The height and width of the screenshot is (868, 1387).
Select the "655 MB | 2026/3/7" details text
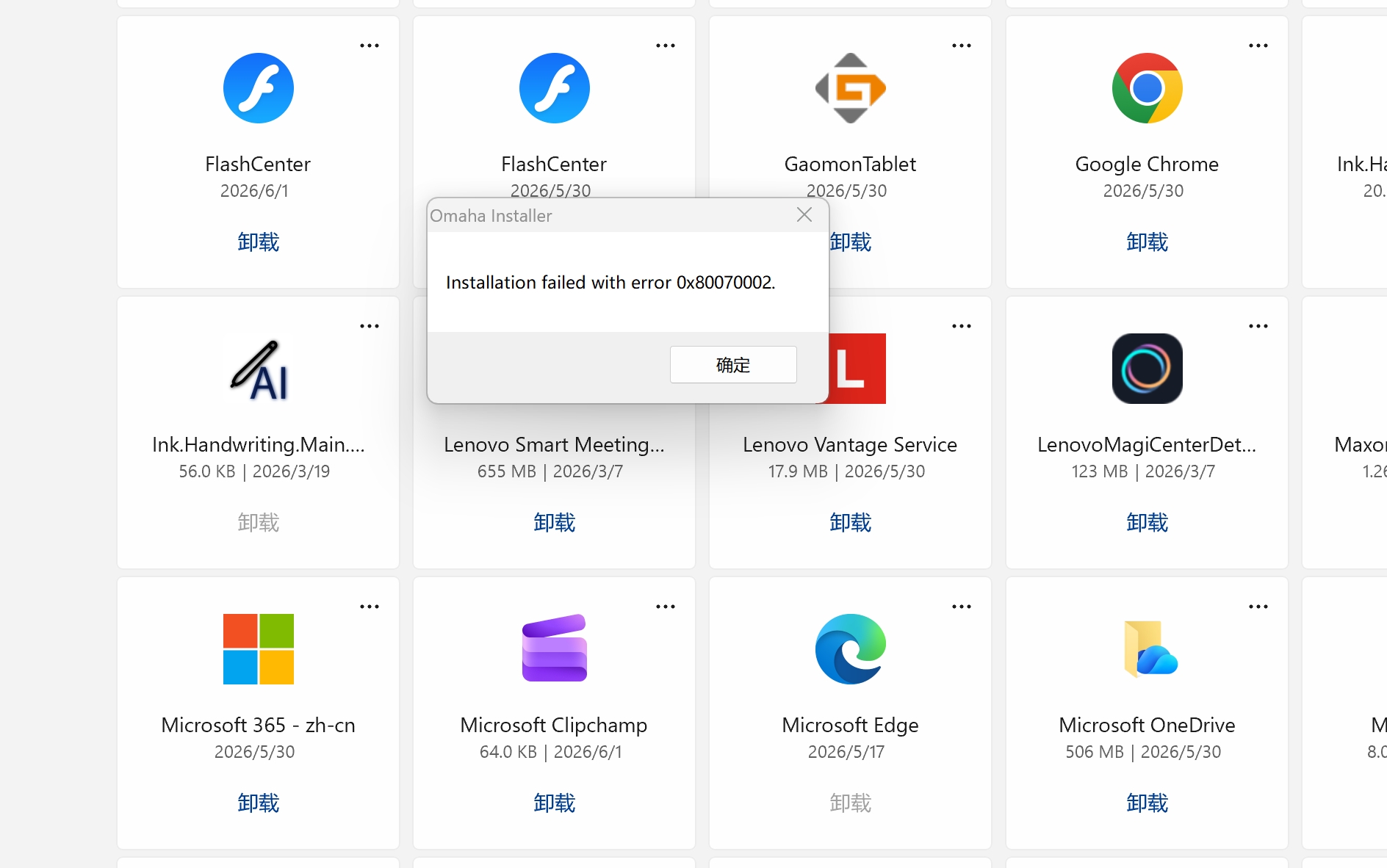[x=551, y=471]
